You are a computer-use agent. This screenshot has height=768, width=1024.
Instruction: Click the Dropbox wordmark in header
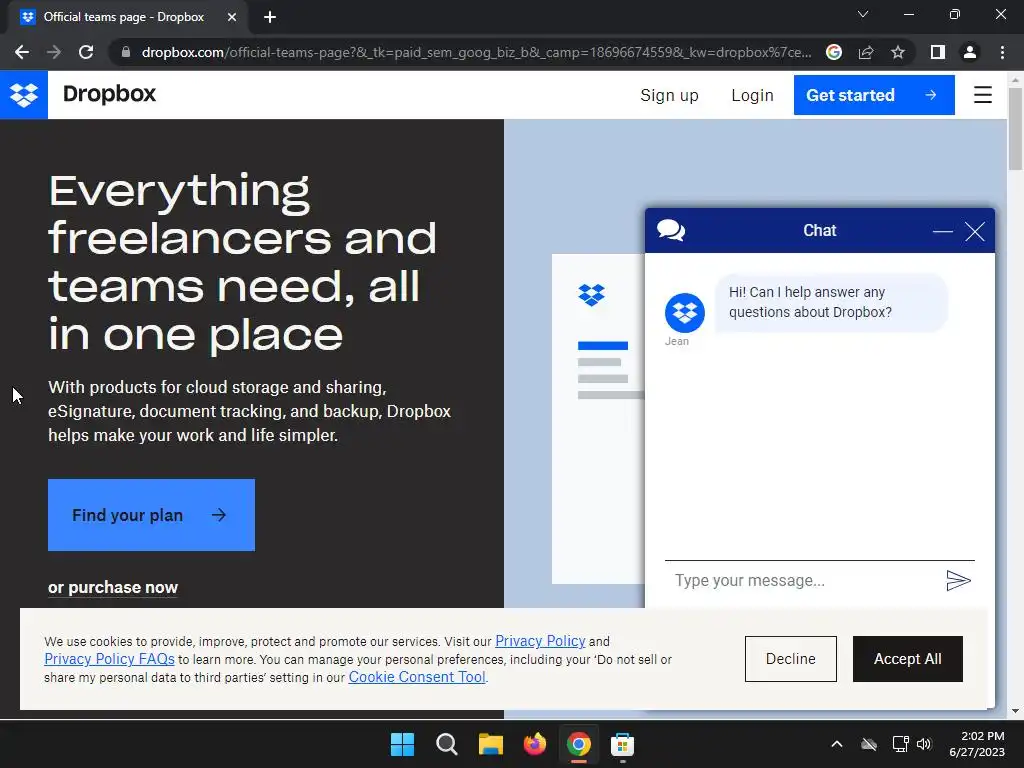(109, 94)
